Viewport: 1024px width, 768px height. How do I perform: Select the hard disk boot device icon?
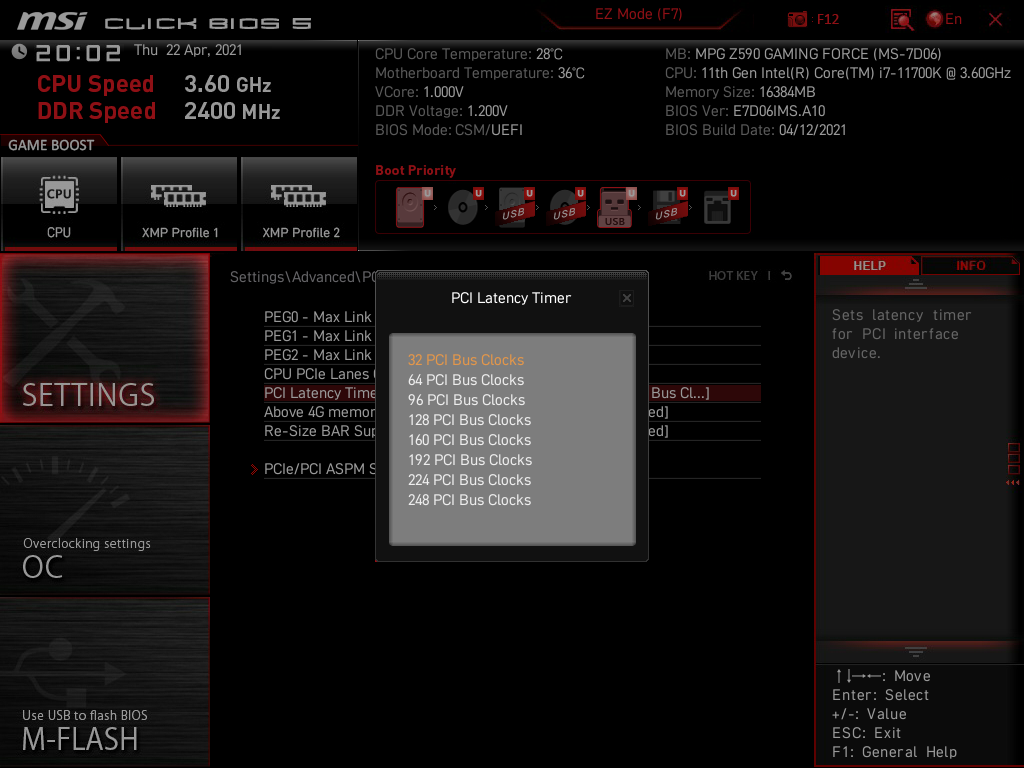click(x=413, y=207)
